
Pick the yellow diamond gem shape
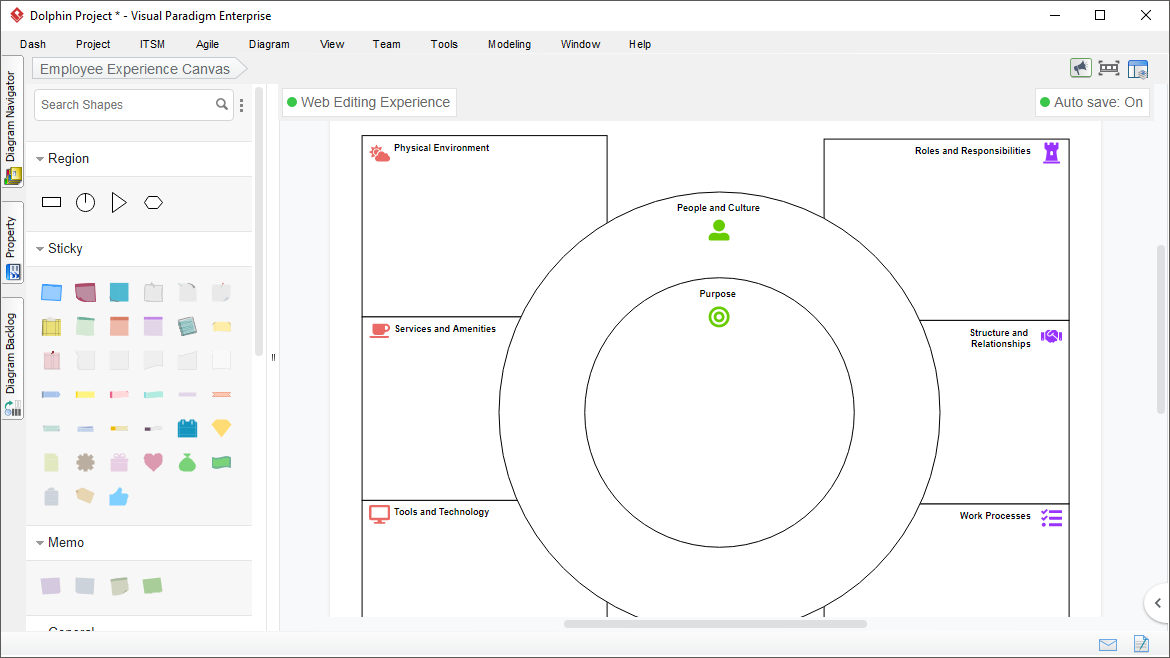point(222,428)
